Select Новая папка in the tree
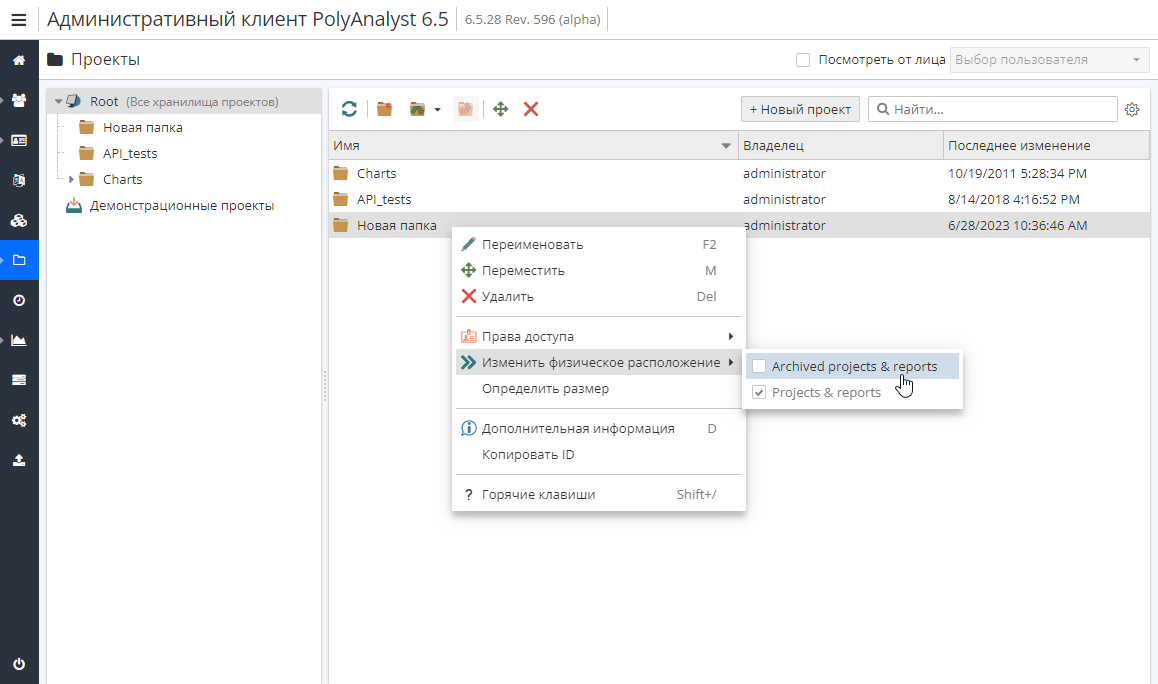The image size is (1158, 684). [x=143, y=128]
